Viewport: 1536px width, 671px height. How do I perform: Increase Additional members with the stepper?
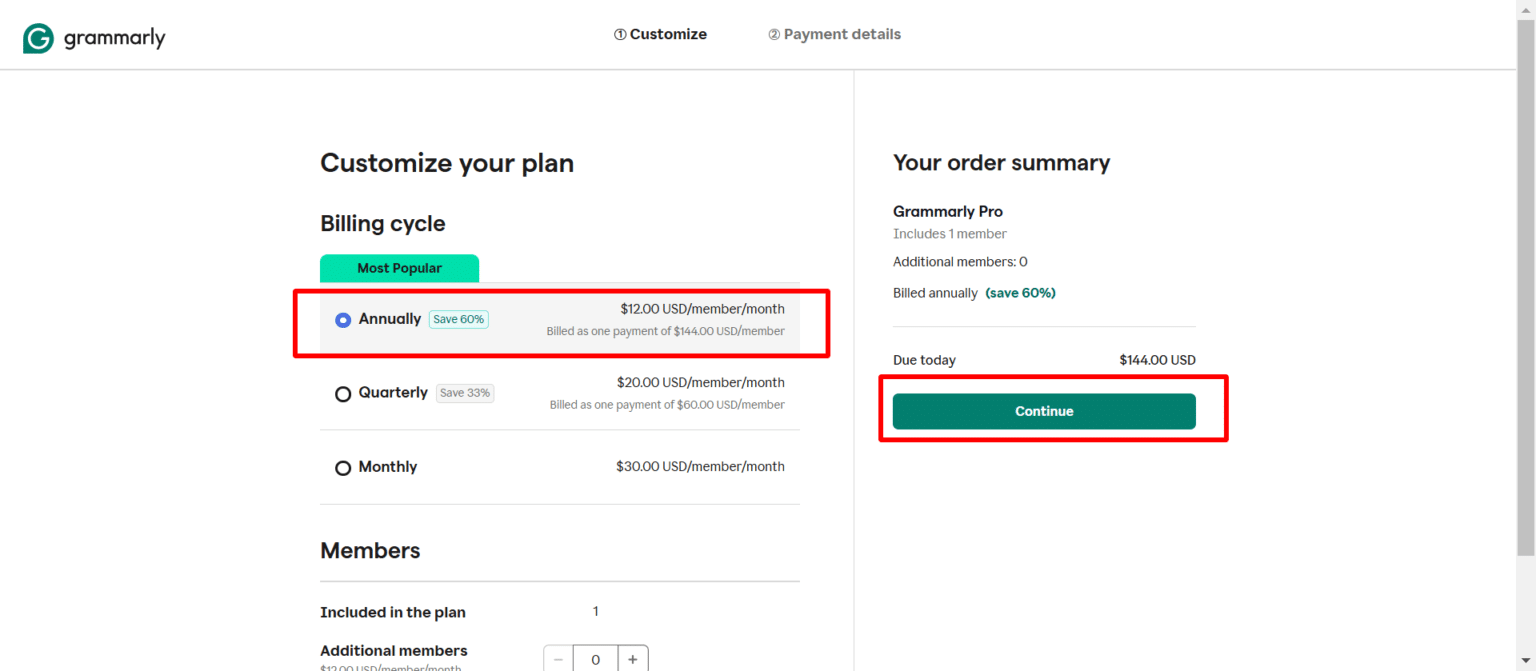tap(632, 658)
